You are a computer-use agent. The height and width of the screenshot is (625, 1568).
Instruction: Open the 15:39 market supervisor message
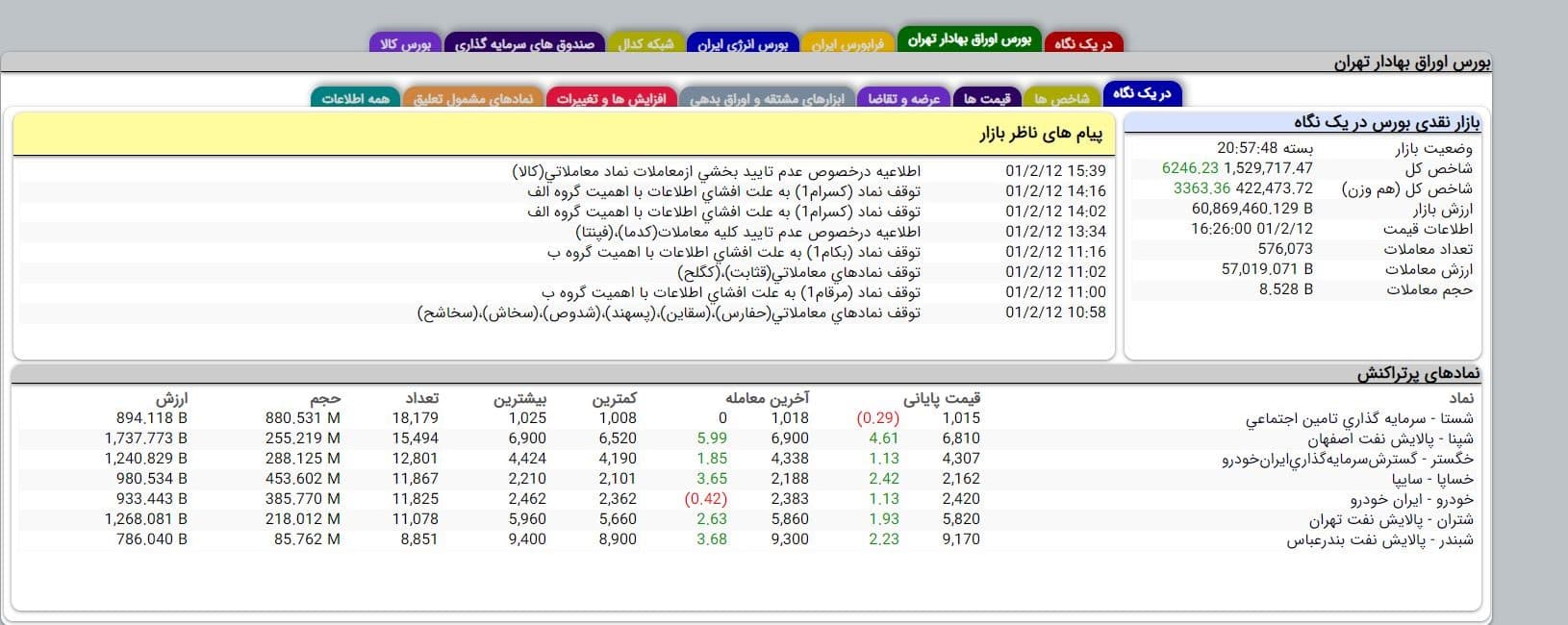click(716, 171)
